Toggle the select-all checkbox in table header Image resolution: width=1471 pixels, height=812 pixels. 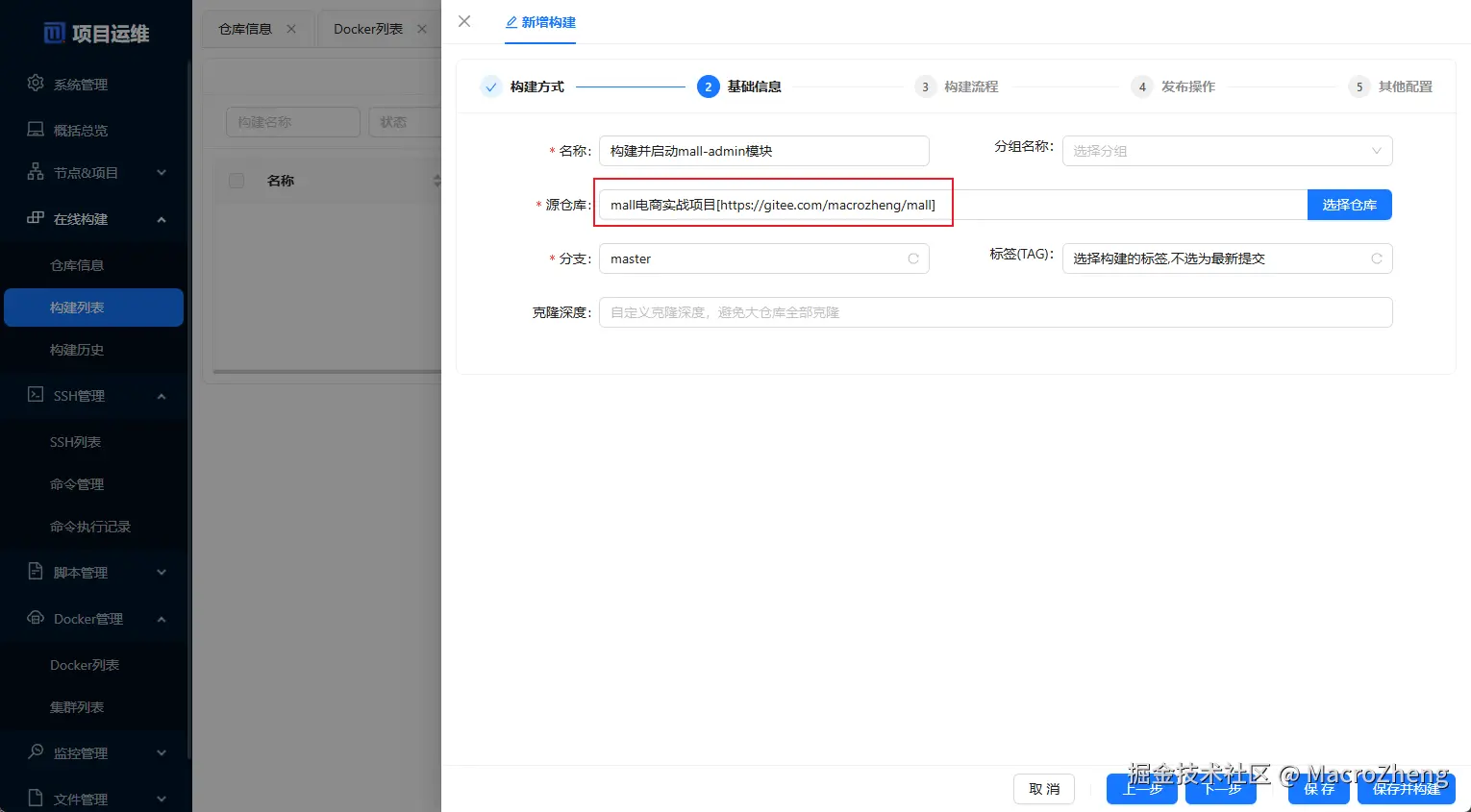click(x=237, y=181)
